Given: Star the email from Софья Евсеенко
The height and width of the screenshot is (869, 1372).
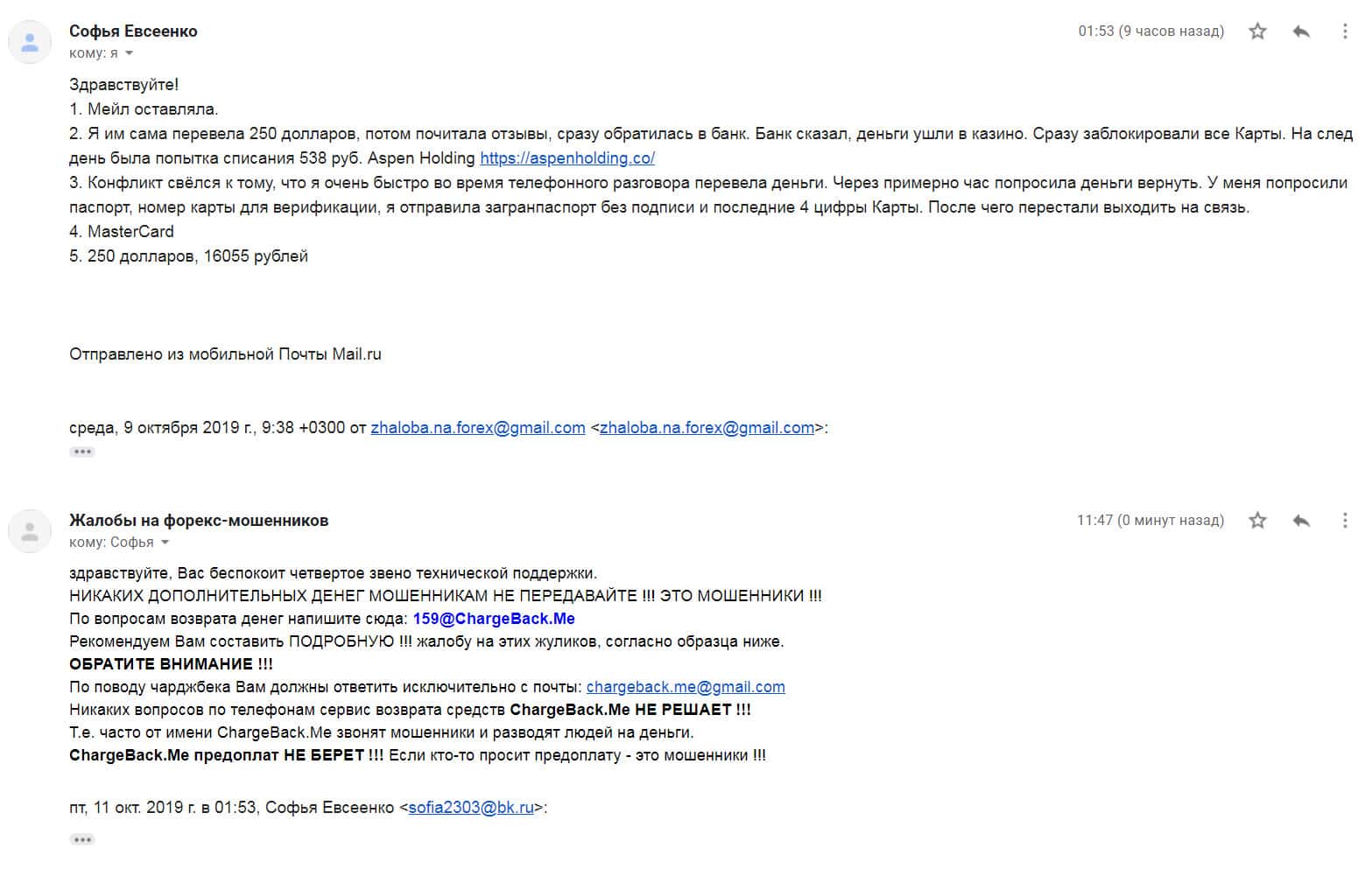Looking at the screenshot, I should (1257, 32).
